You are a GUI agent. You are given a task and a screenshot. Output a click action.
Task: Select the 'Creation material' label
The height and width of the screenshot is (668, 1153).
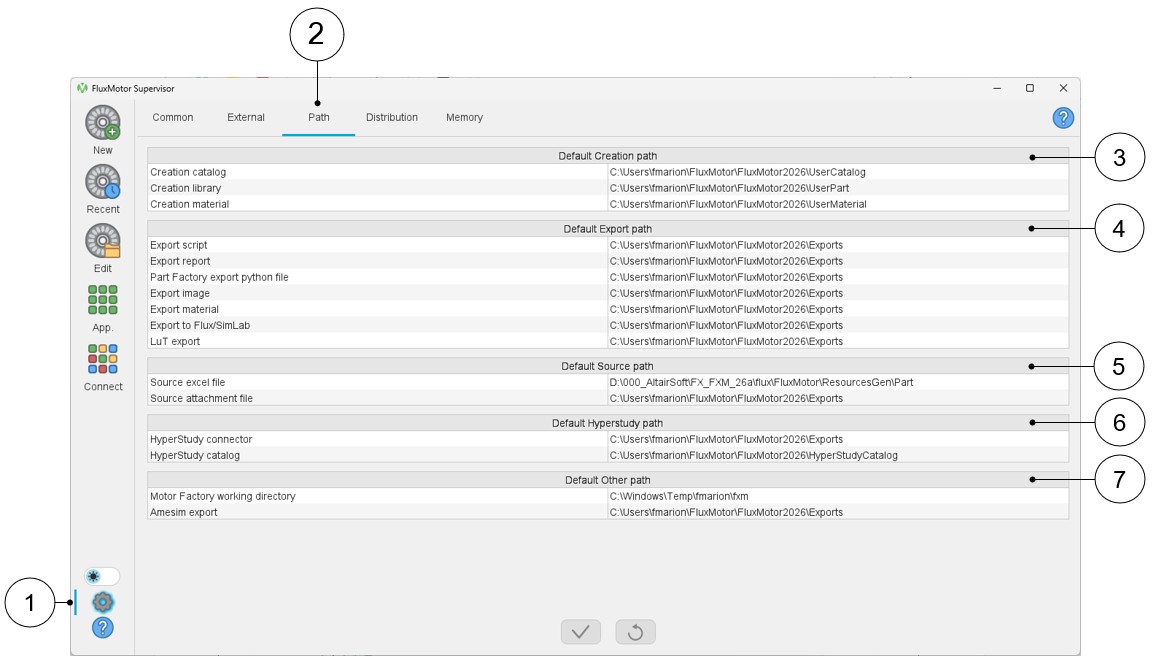click(x=190, y=205)
